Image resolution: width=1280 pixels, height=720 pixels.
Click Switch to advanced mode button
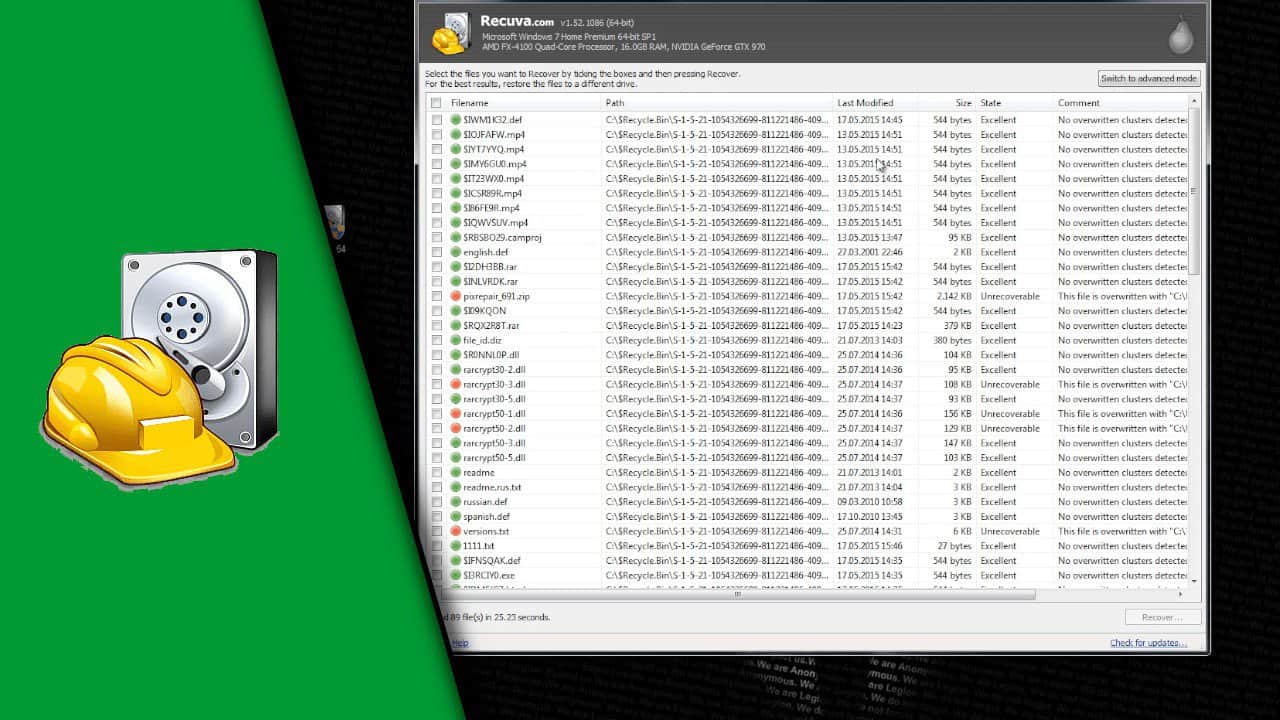tap(1148, 78)
